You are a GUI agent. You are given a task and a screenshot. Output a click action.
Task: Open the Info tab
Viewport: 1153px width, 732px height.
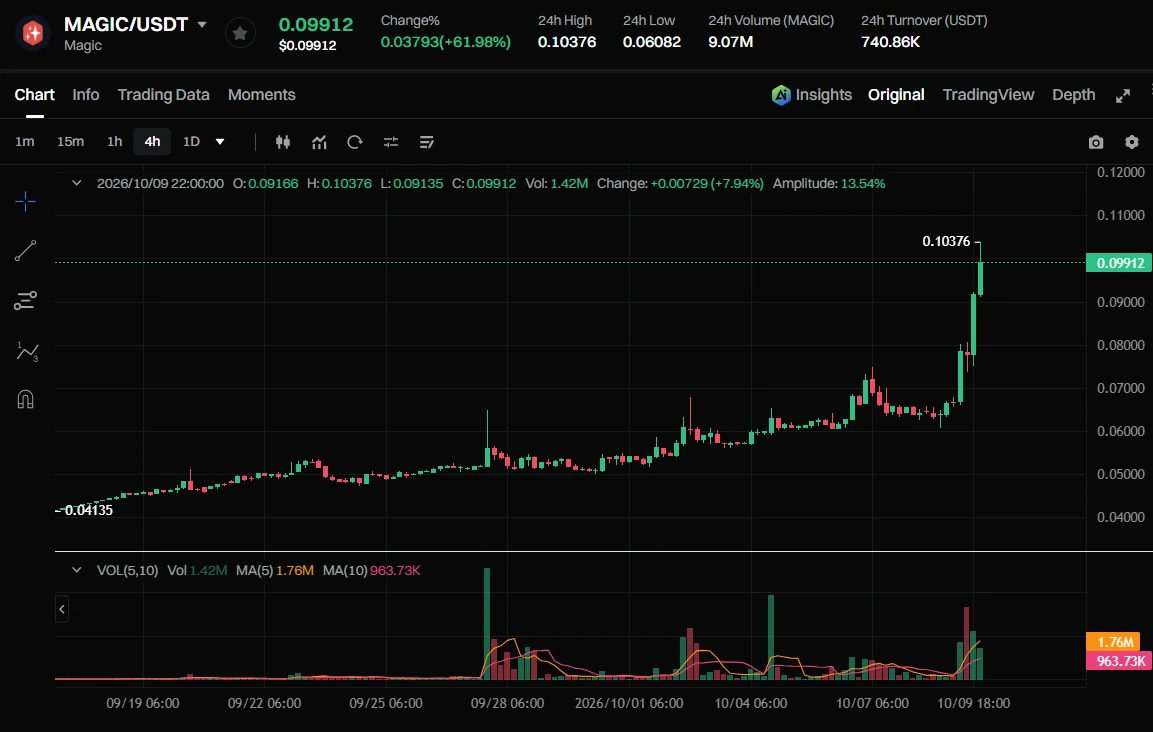(86, 95)
